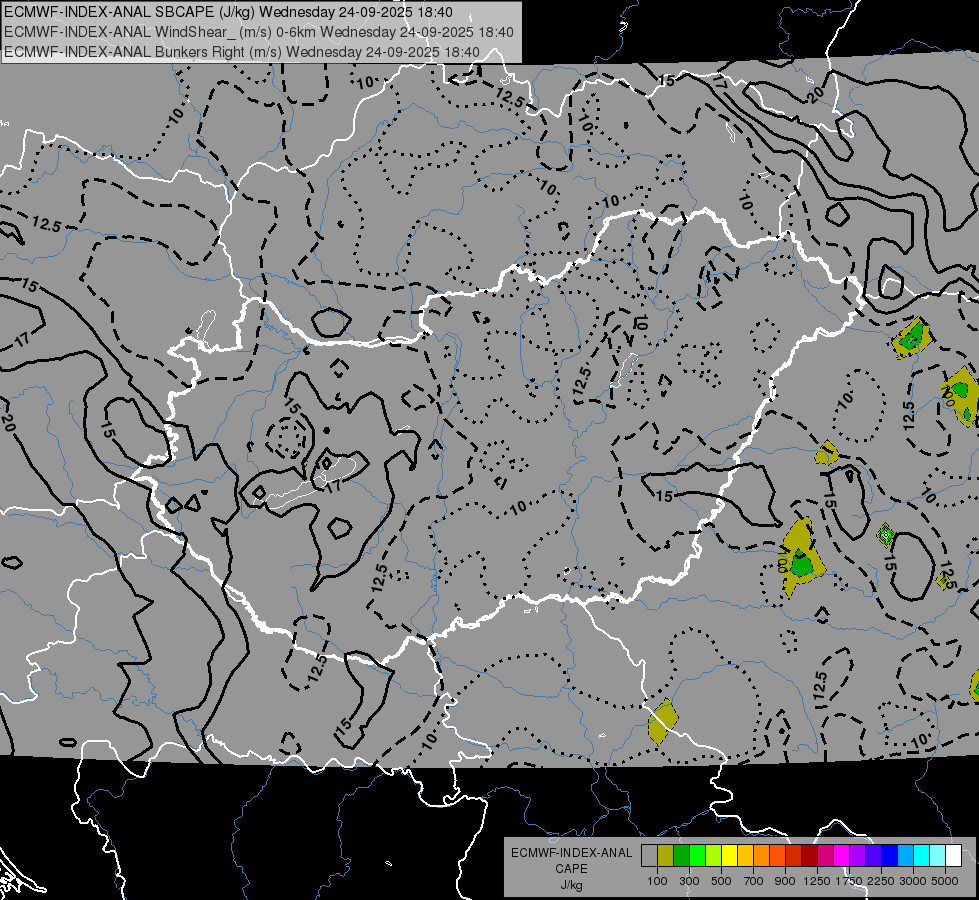Click the 900 value on legend scale
Screen dimensions: 979x900
tap(785, 881)
